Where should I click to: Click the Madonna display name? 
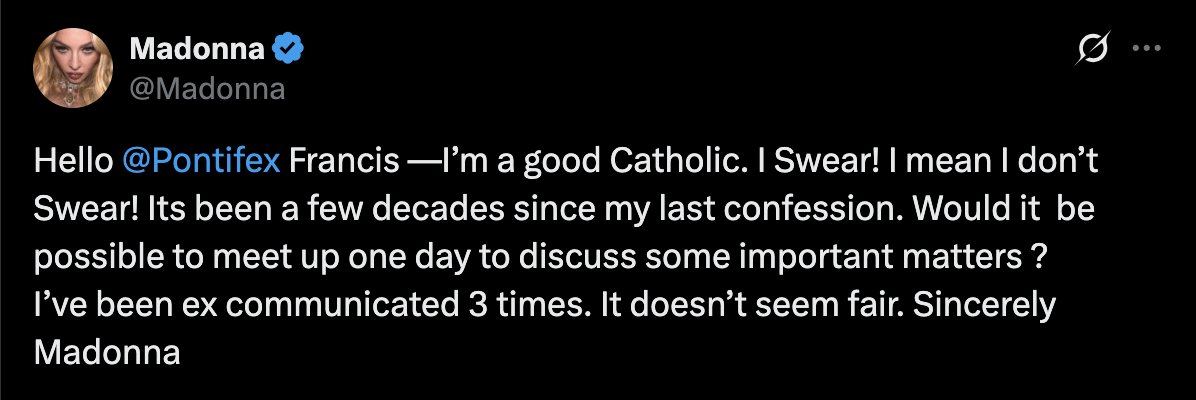tap(198, 50)
